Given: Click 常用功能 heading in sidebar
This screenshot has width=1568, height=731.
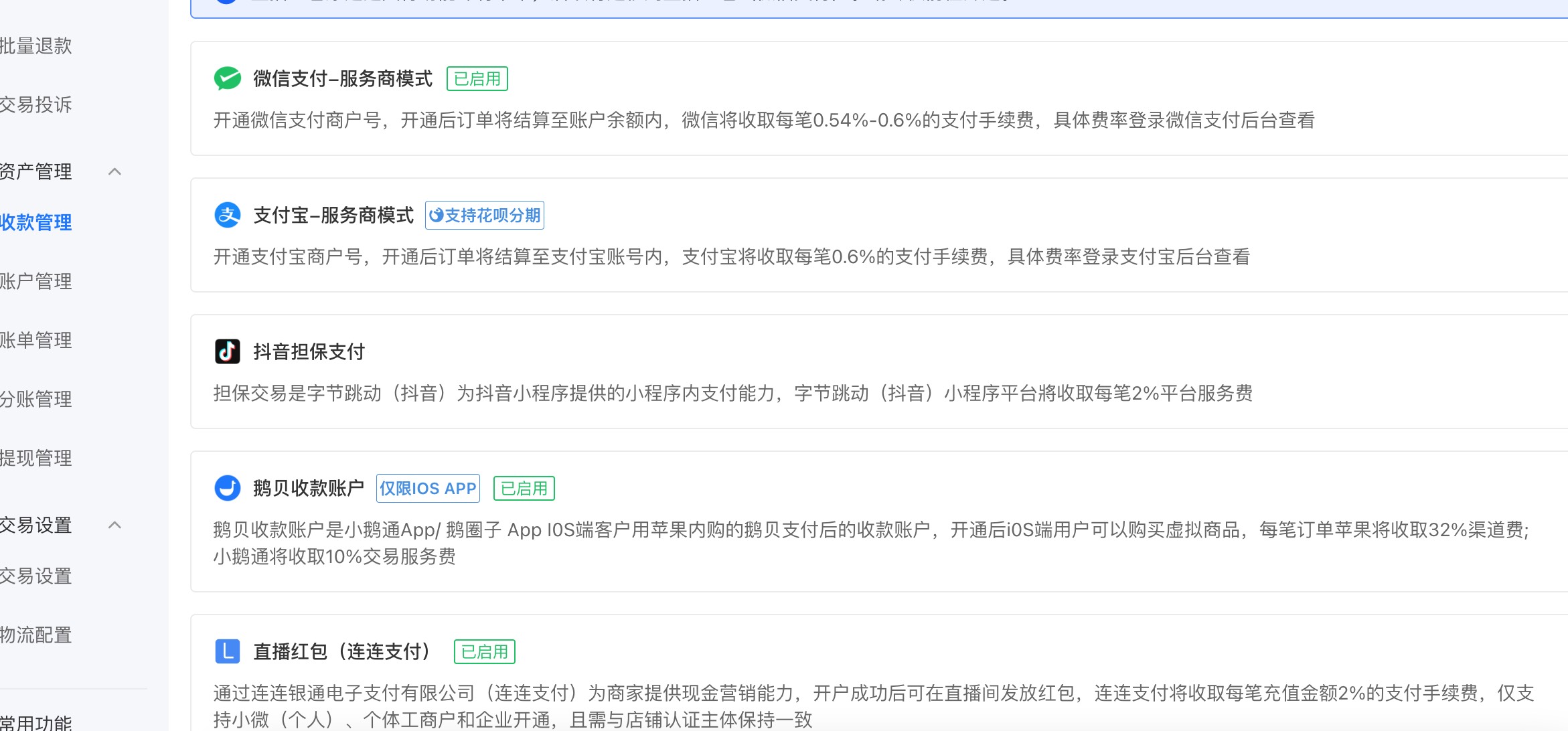Looking at the screenshot, I should [36, 723].
